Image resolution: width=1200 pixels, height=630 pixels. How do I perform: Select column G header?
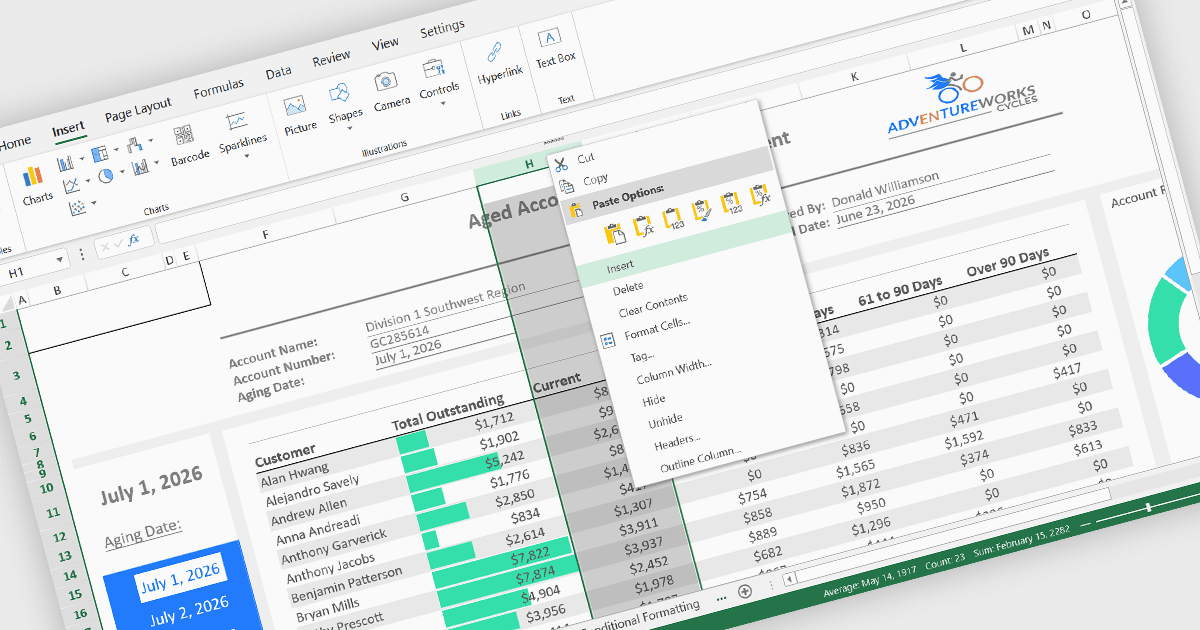pos(404,198)
